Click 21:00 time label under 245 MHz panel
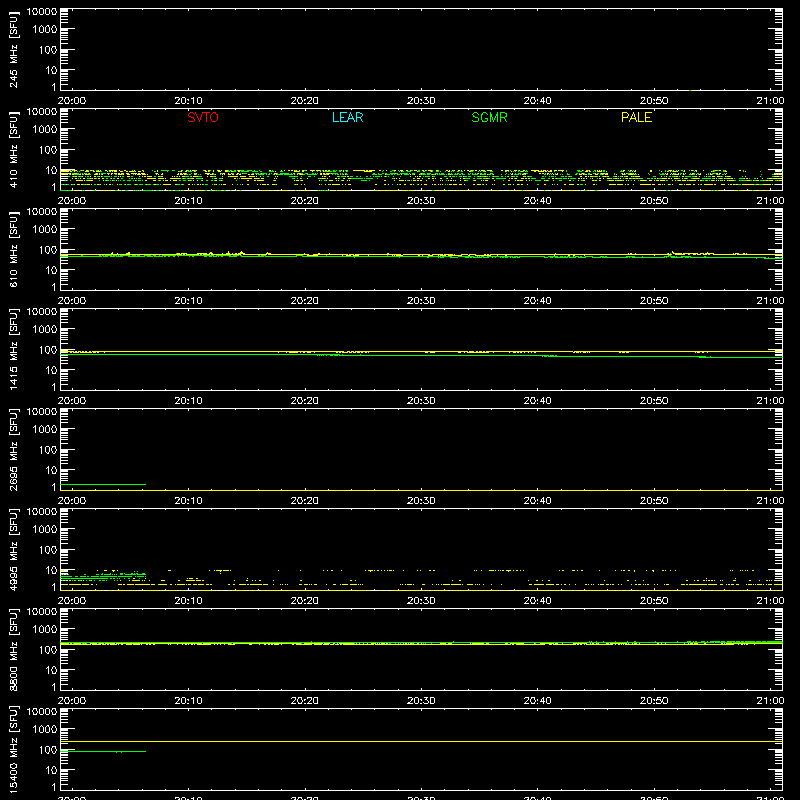The image size is (800, 800). click(770, 101)
